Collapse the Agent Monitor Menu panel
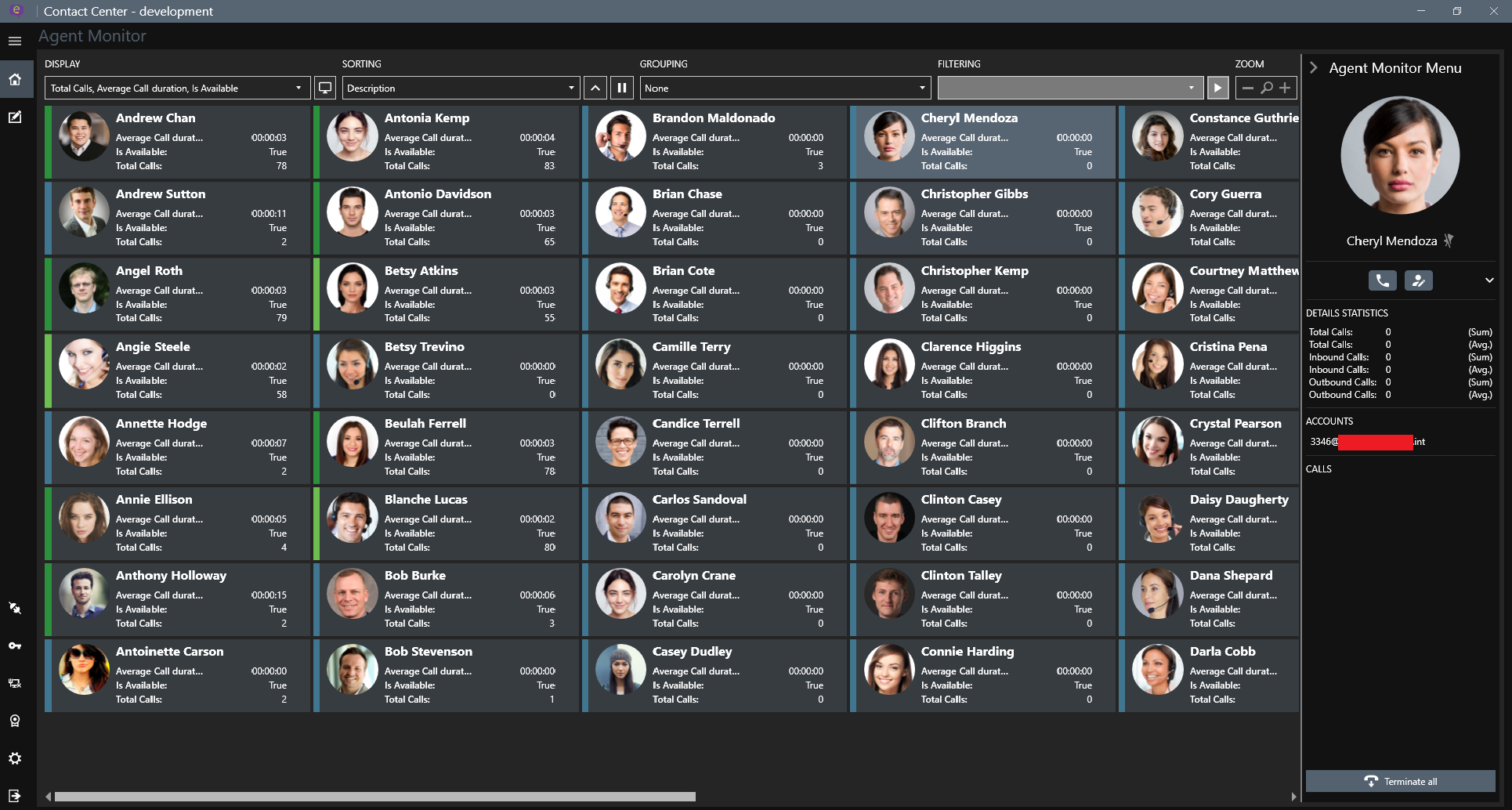Viewport: 1512px width, 810px height. 1314,67
